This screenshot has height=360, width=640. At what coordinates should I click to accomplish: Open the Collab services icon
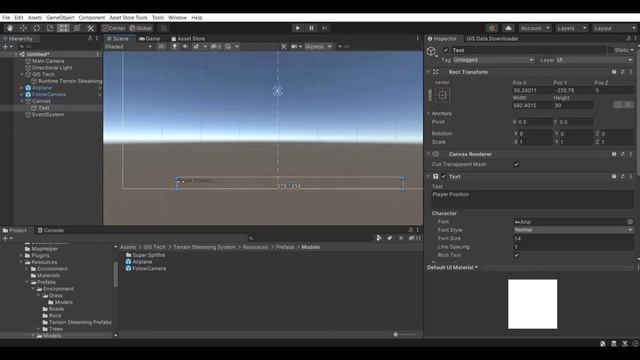(492, 28)
